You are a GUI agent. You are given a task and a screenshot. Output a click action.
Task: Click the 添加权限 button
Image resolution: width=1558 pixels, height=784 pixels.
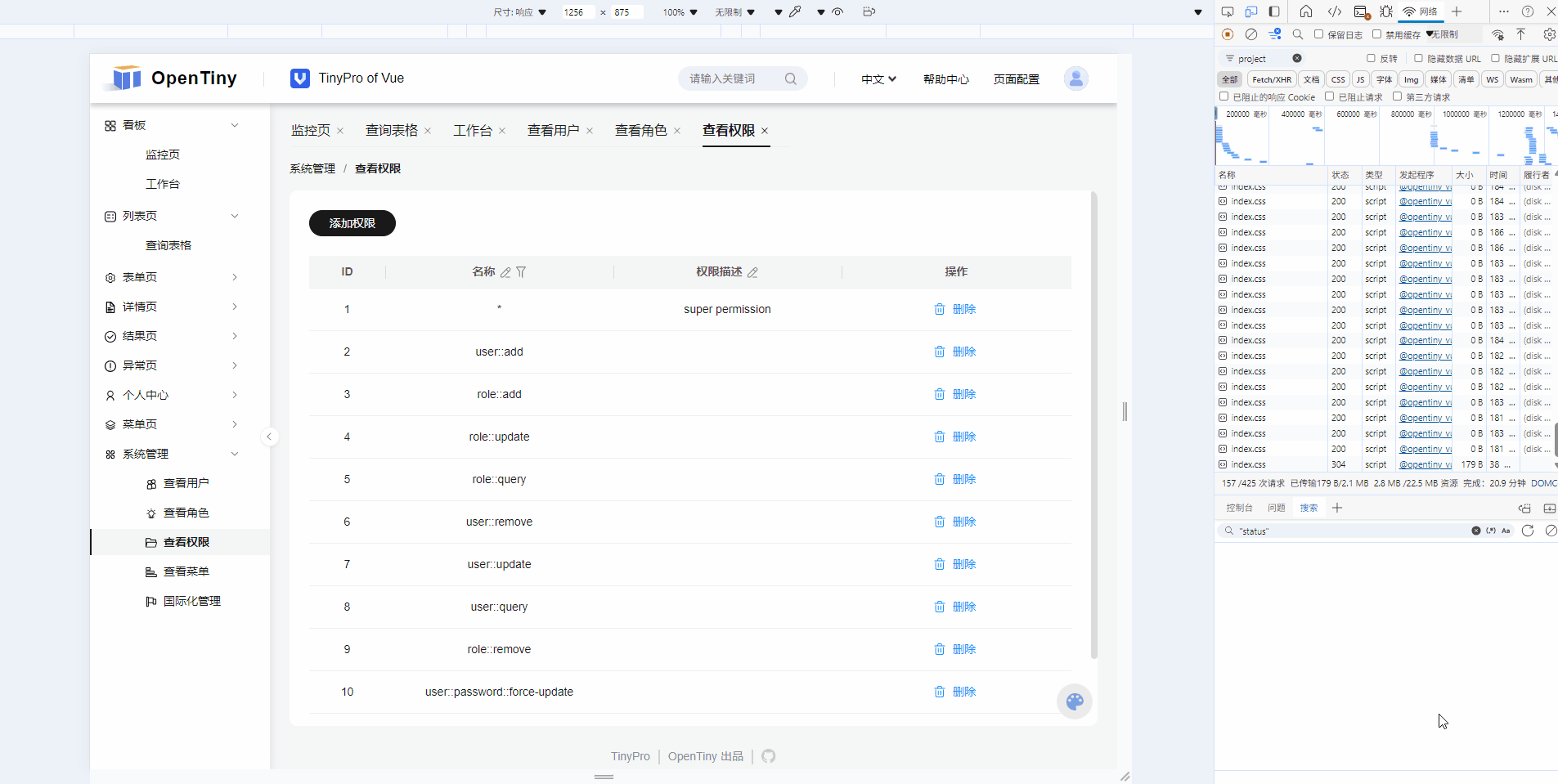(x=352, y=223)
